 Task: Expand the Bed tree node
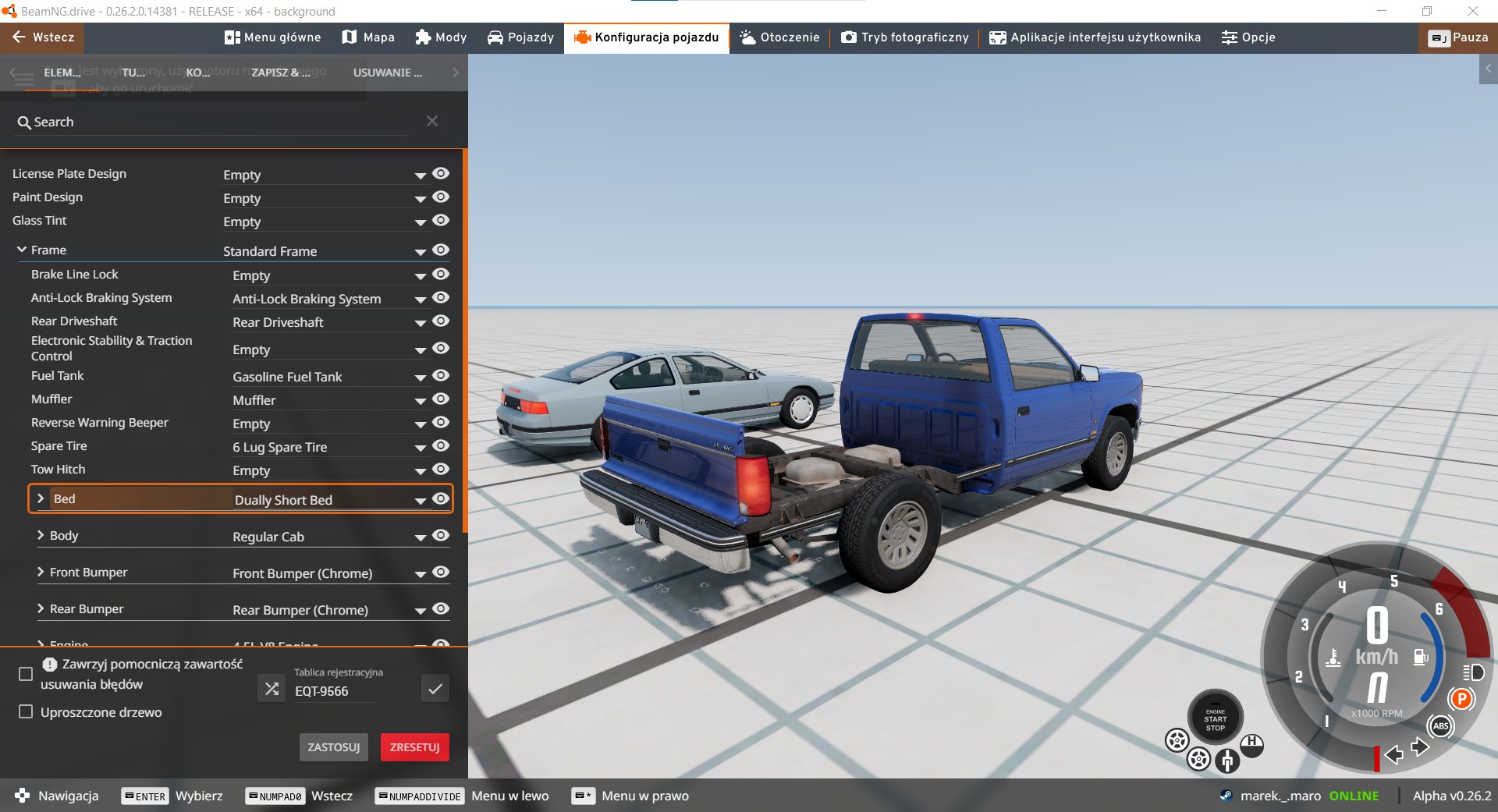click(41, 498)
